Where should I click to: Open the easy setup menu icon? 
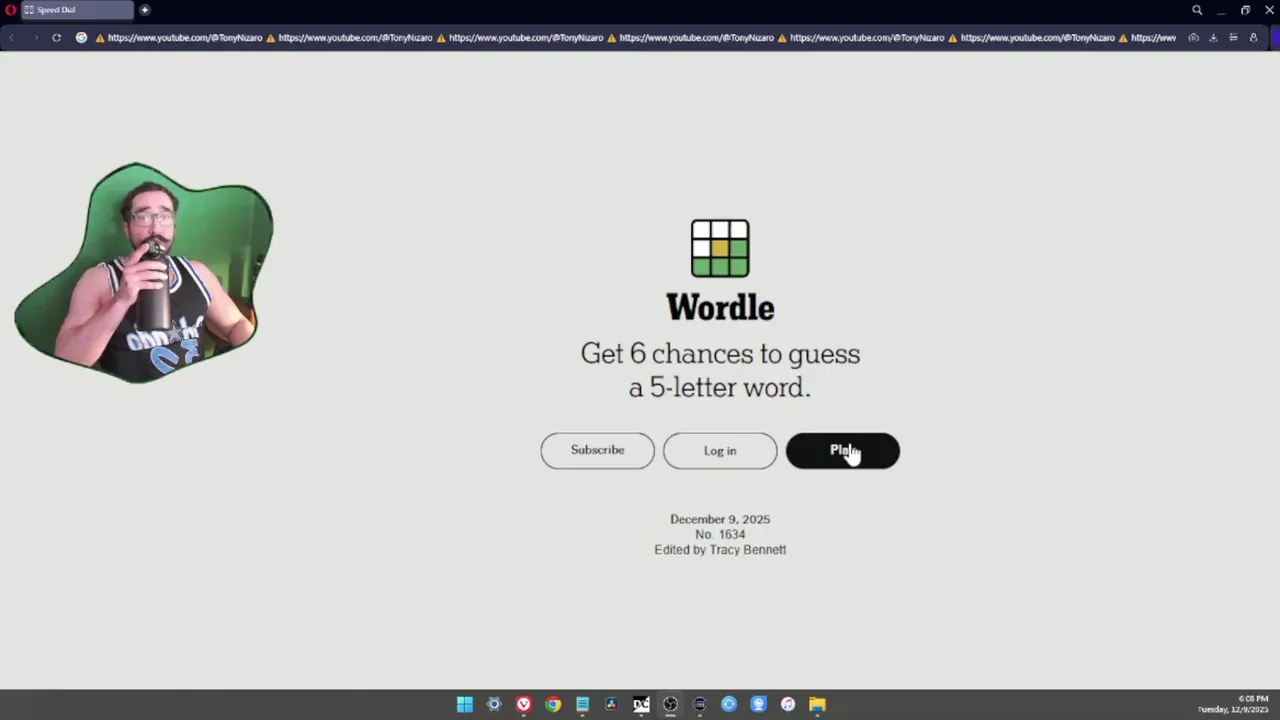(1233, 38)
